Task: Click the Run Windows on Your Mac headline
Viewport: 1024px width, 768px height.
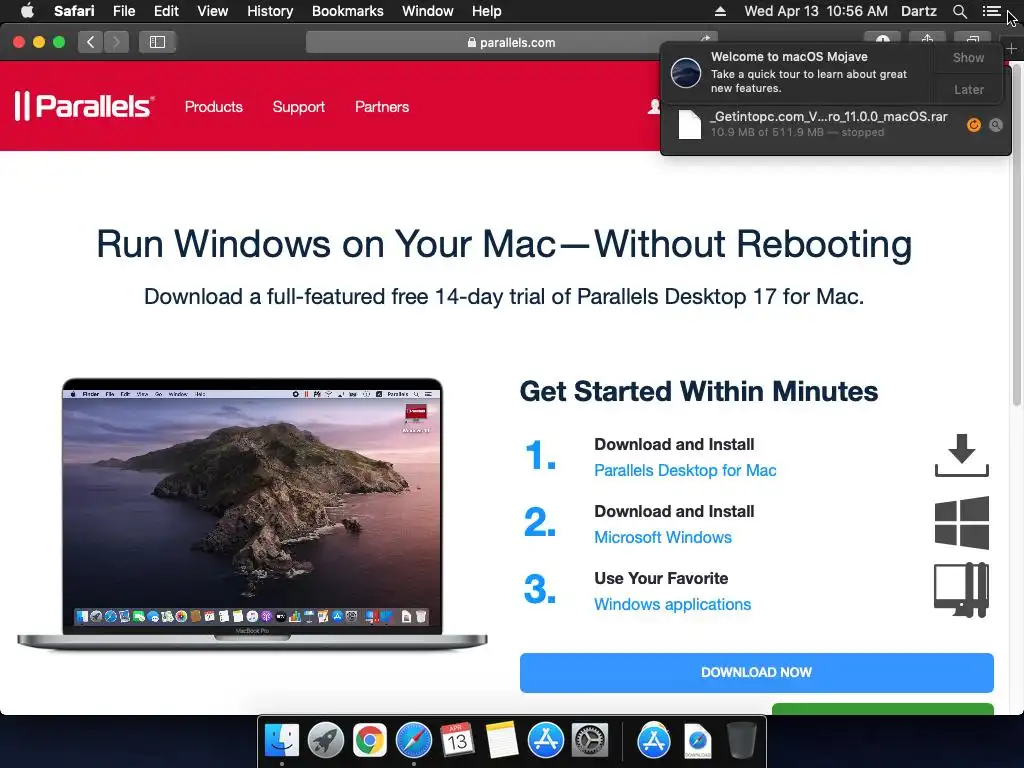Action: (504, 244)
